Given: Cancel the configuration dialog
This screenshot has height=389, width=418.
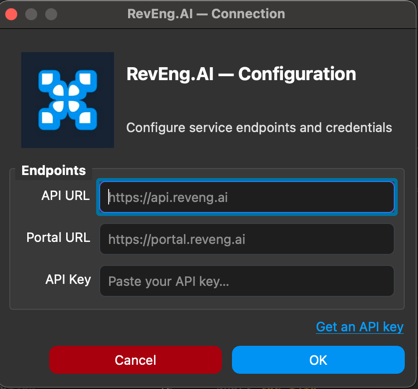Looking at the screenshot, I should point(135,360).
